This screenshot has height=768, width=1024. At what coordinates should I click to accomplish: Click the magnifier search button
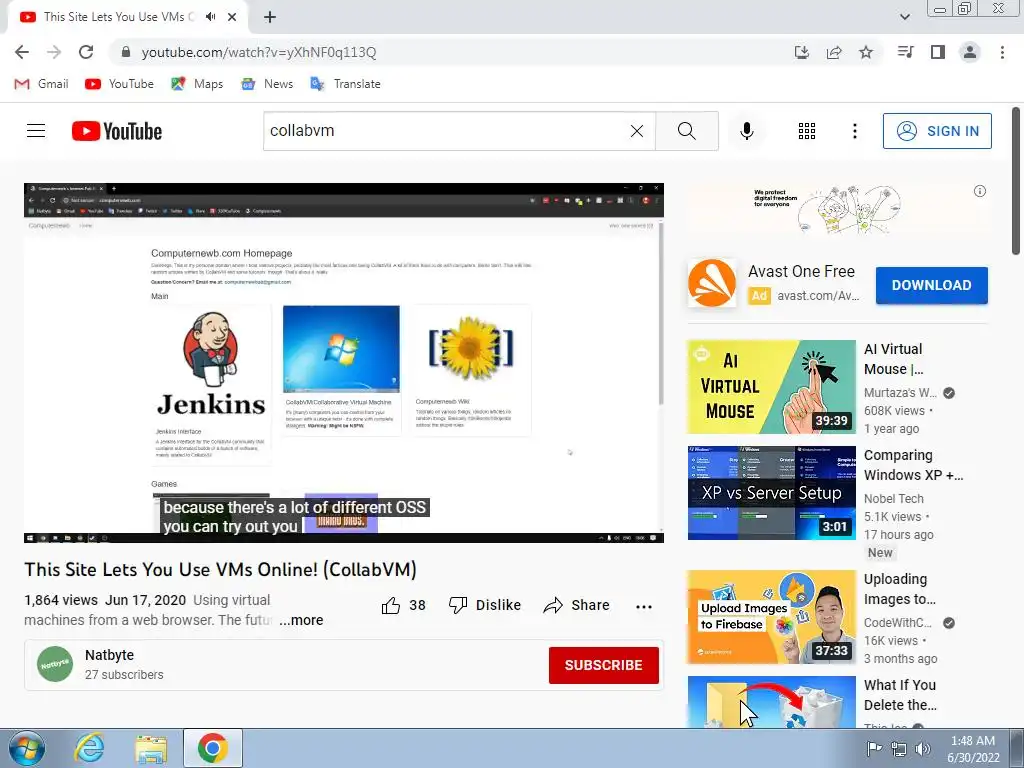tap(686, 131)
